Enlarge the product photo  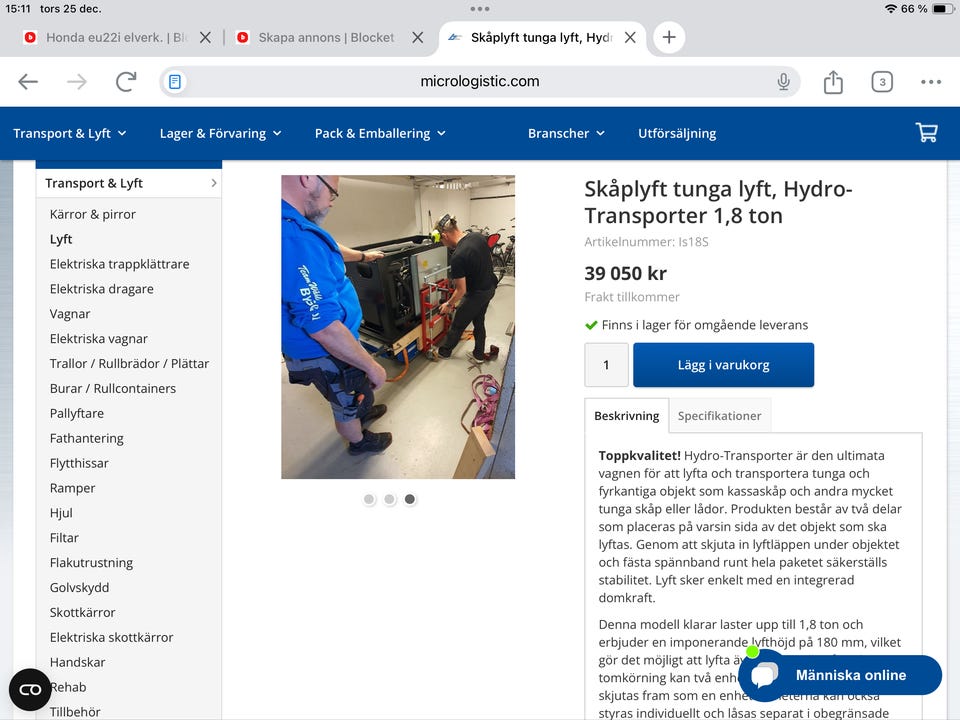click(398, 327)
